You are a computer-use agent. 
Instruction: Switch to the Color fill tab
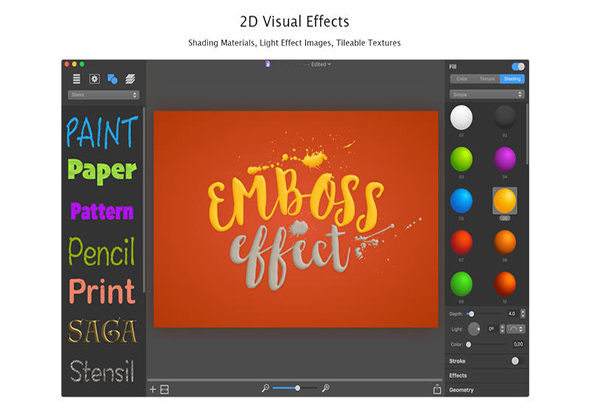[462, 79]
